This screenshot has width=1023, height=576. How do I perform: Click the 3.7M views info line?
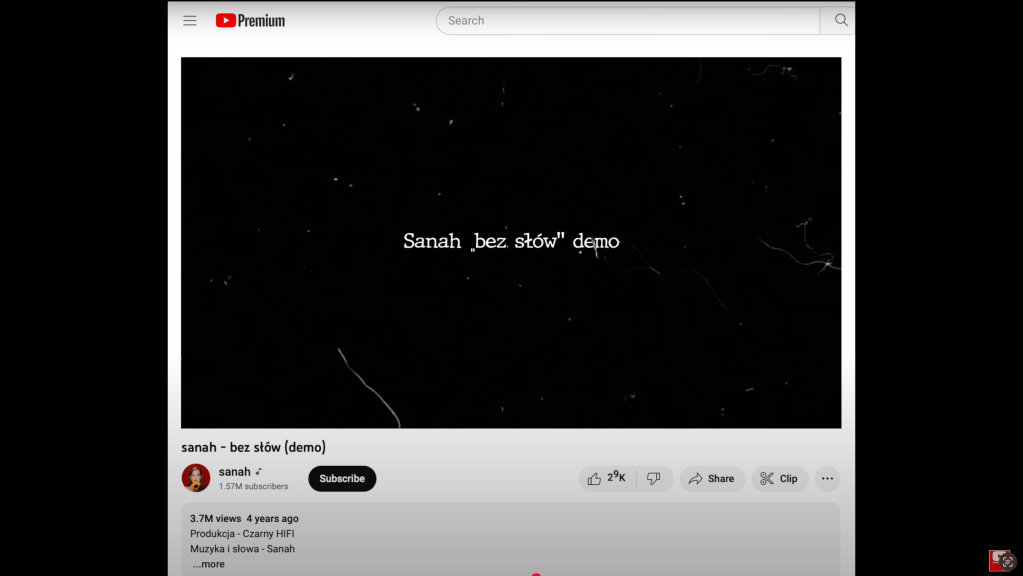[x=244, y=519]
